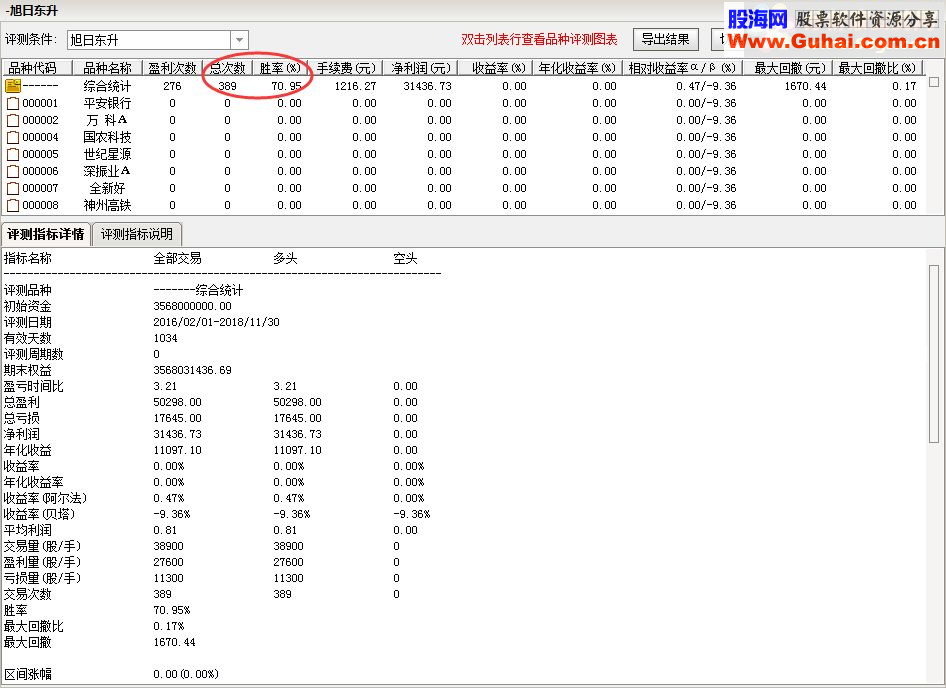Click the 000001 平安银行 row icon
Image resolution: width=946 pixels, height=688 pixels.
[x=13, y=103]
